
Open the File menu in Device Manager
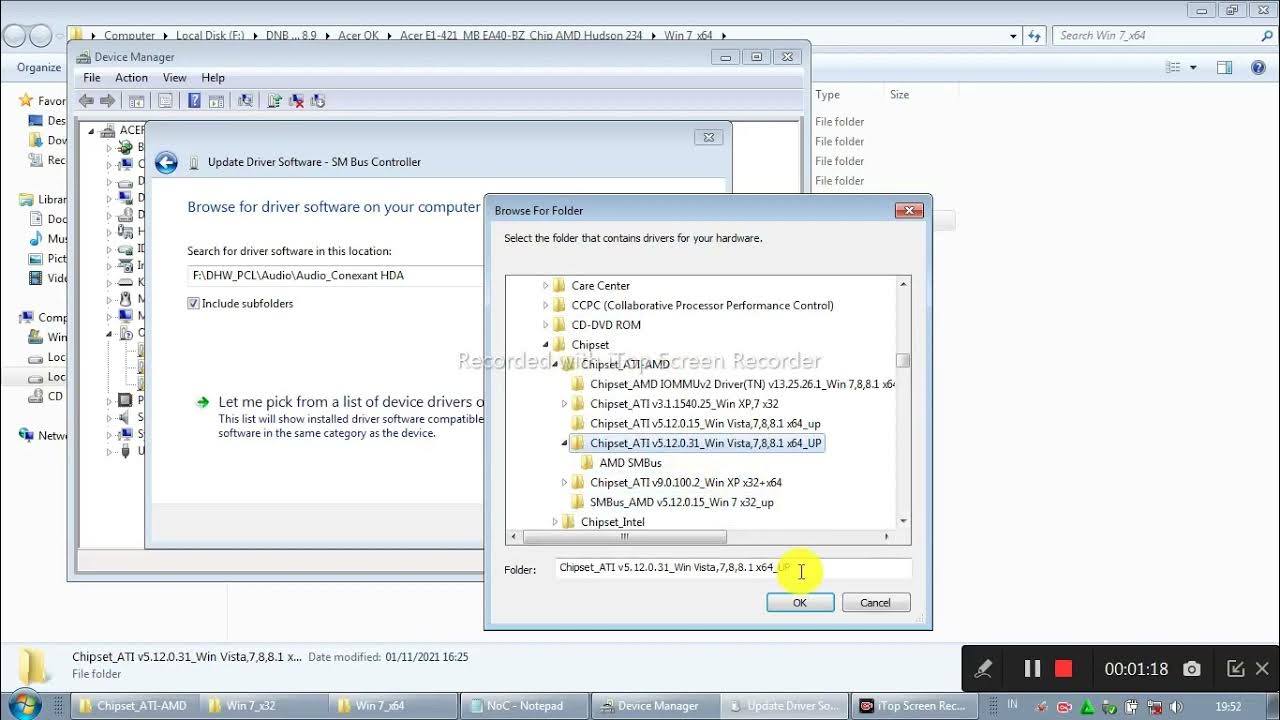92,78
